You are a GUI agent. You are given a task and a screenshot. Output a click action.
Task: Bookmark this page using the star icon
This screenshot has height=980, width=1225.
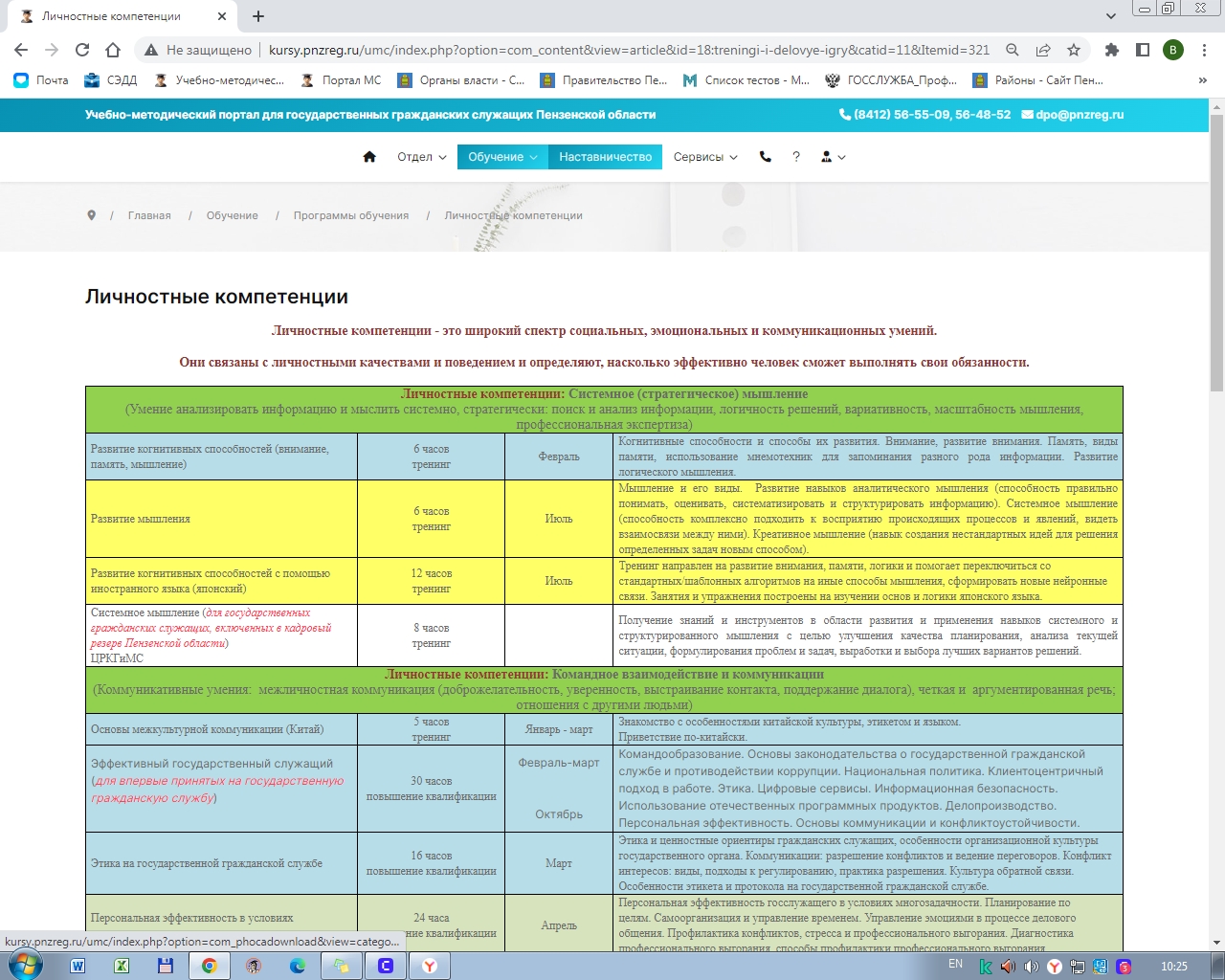tap(1074, 50)
